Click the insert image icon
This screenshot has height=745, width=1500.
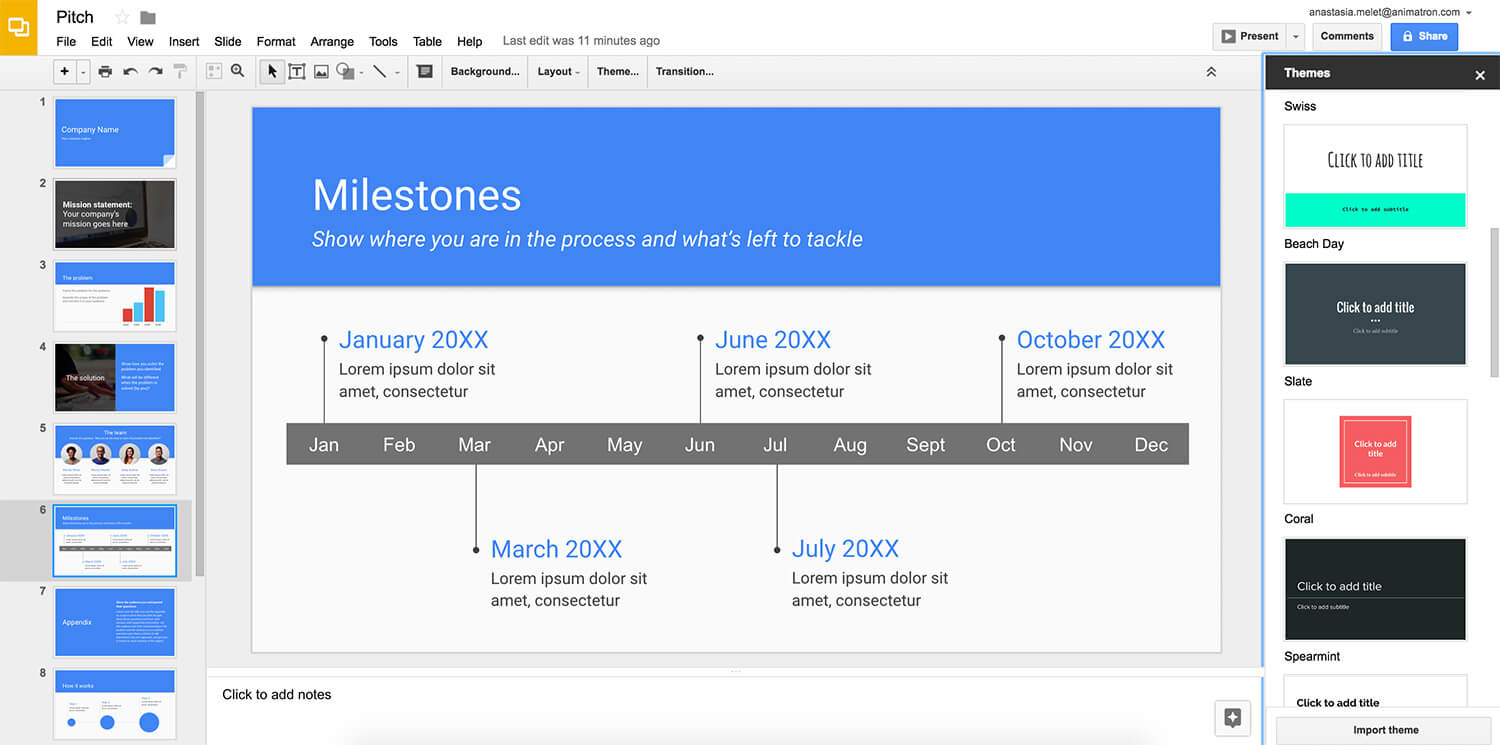[321, 71]
